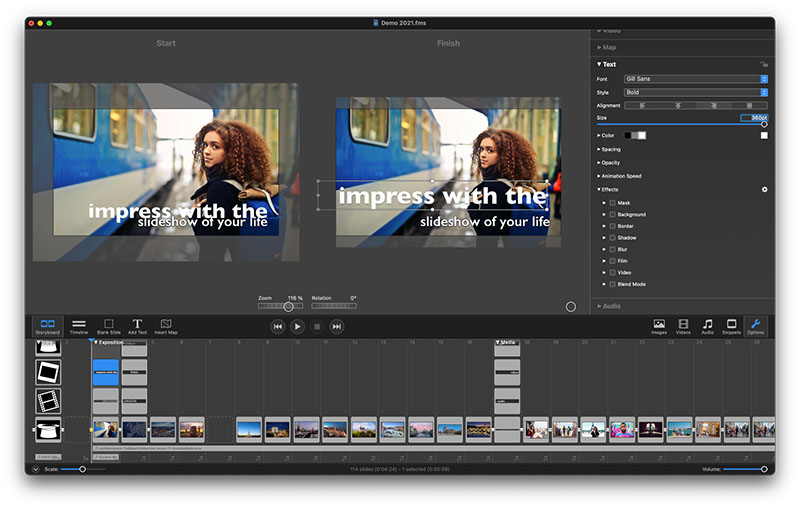Skip to previous slide with rewind button
The height and width of the screenshot is (508, 800).
[x=278, y=326]
